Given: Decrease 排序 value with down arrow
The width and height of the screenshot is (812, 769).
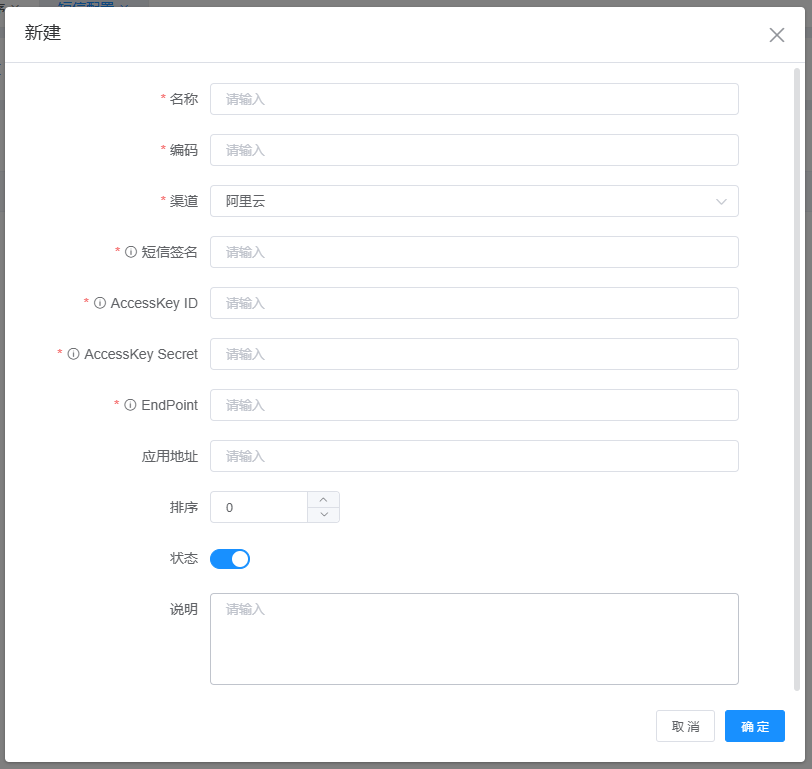Looking at the screenshot, I should 323,515.
